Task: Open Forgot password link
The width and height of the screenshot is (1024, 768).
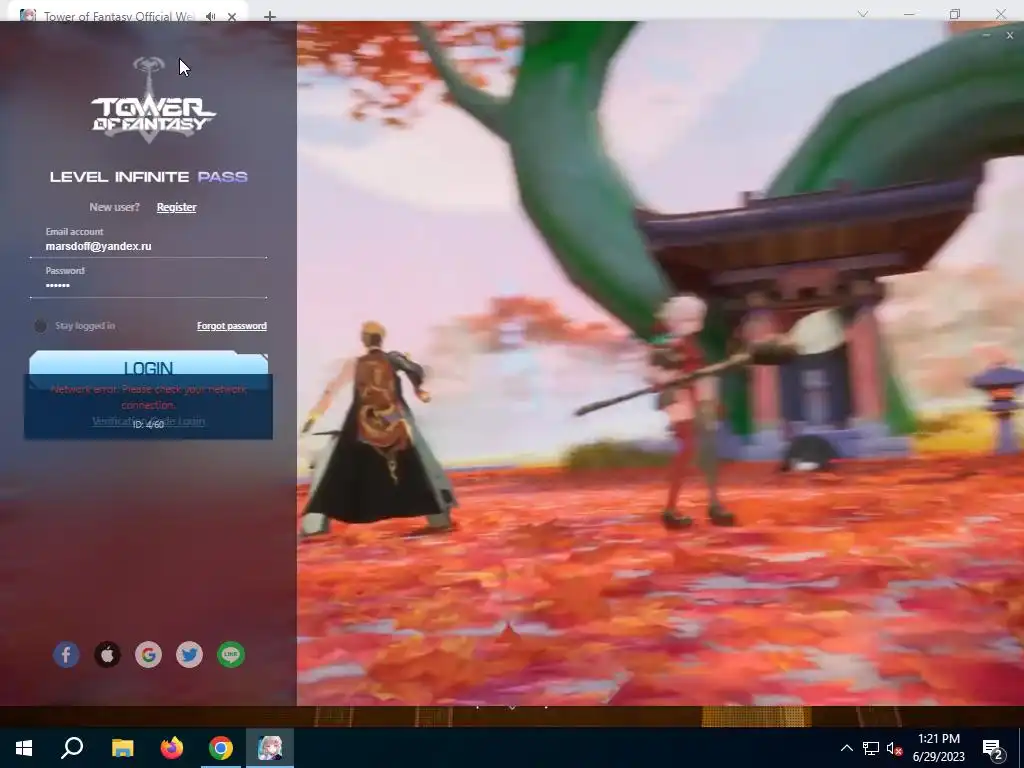Action: pos(232,326)
